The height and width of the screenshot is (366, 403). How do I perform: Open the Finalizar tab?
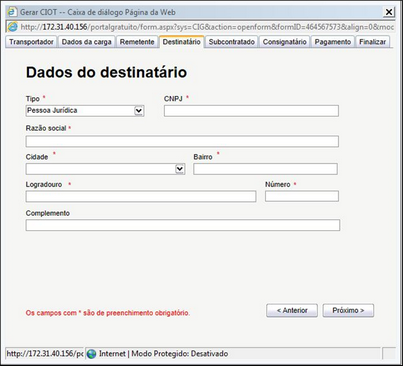(x=372, y=42)
